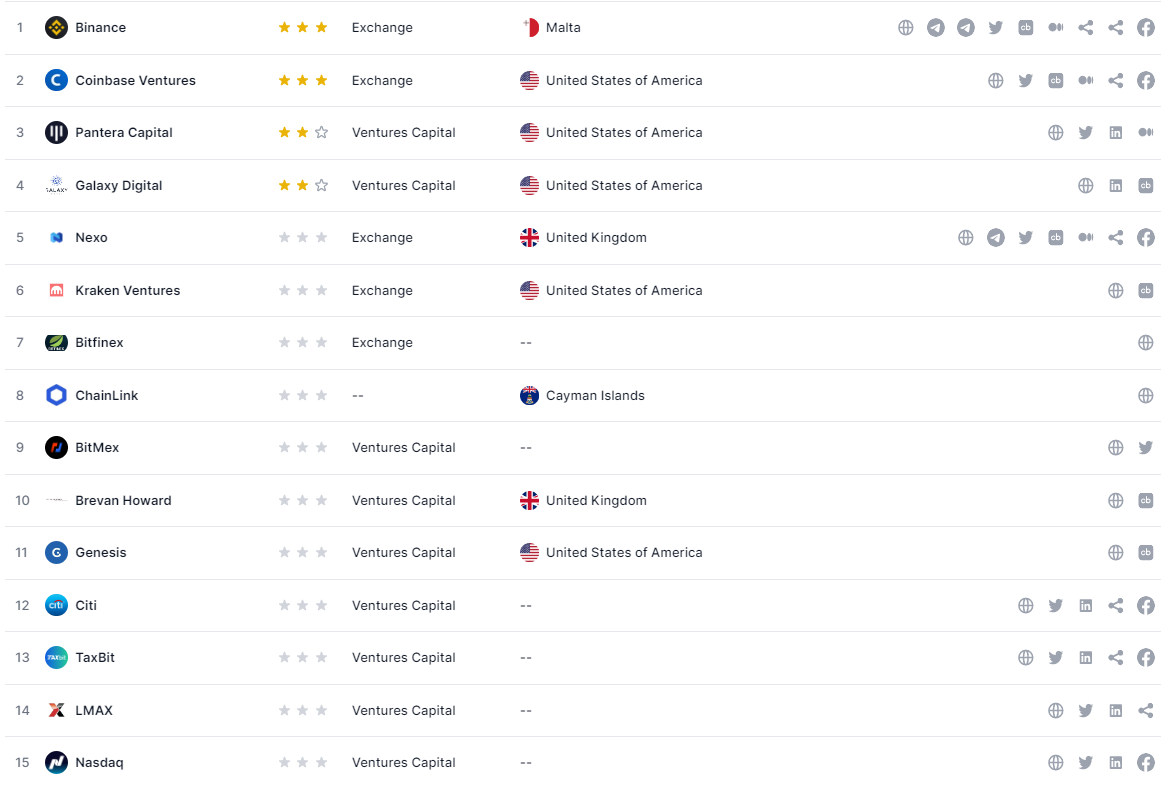1161x788 pixels.
Task: Click the LMAX logo
Action: (x=56, y=710)
